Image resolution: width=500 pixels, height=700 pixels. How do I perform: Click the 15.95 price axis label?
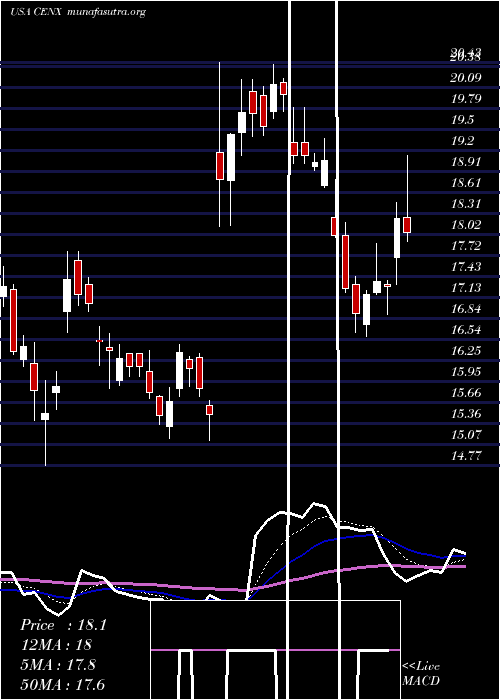[466, 371]
